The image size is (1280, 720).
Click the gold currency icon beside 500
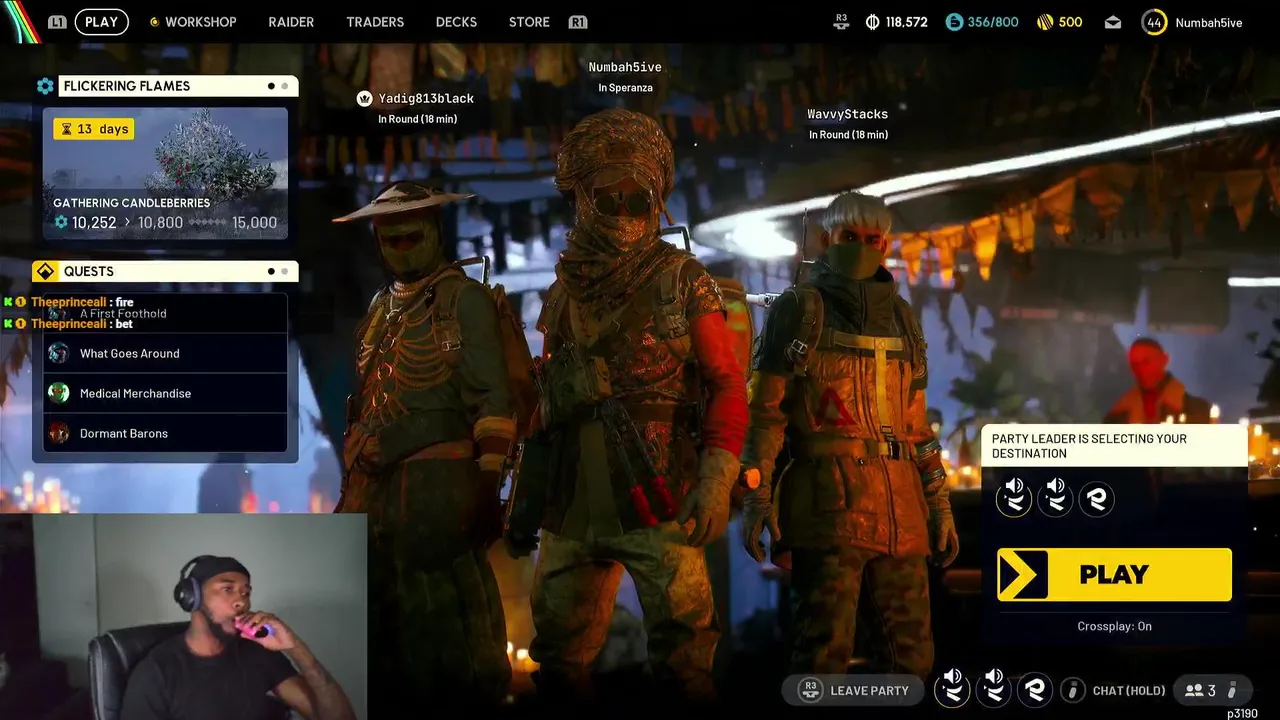tap(1045, 22)
